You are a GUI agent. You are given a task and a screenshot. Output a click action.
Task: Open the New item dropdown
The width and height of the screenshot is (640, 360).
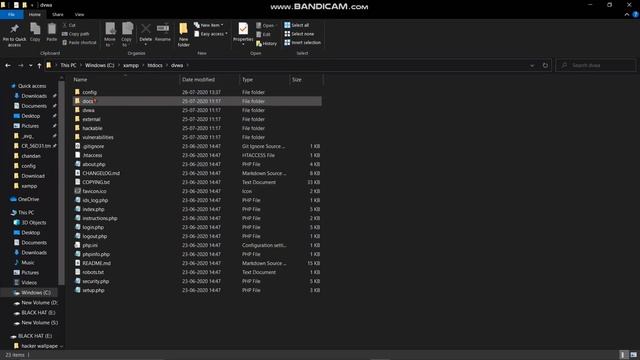[209, 25]
